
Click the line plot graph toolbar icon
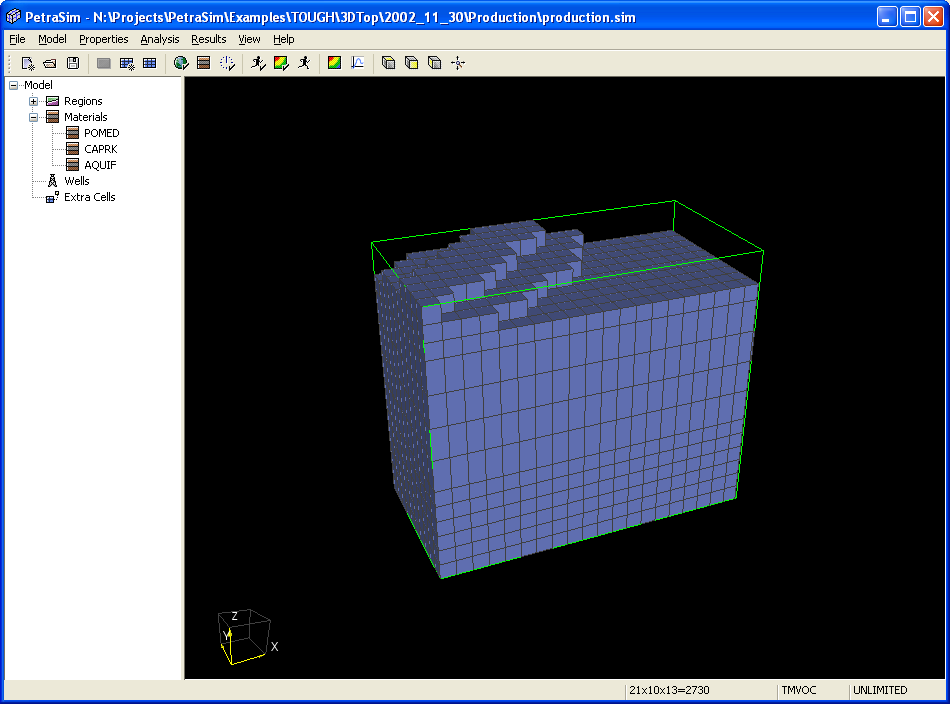click(x=357, y=63)
